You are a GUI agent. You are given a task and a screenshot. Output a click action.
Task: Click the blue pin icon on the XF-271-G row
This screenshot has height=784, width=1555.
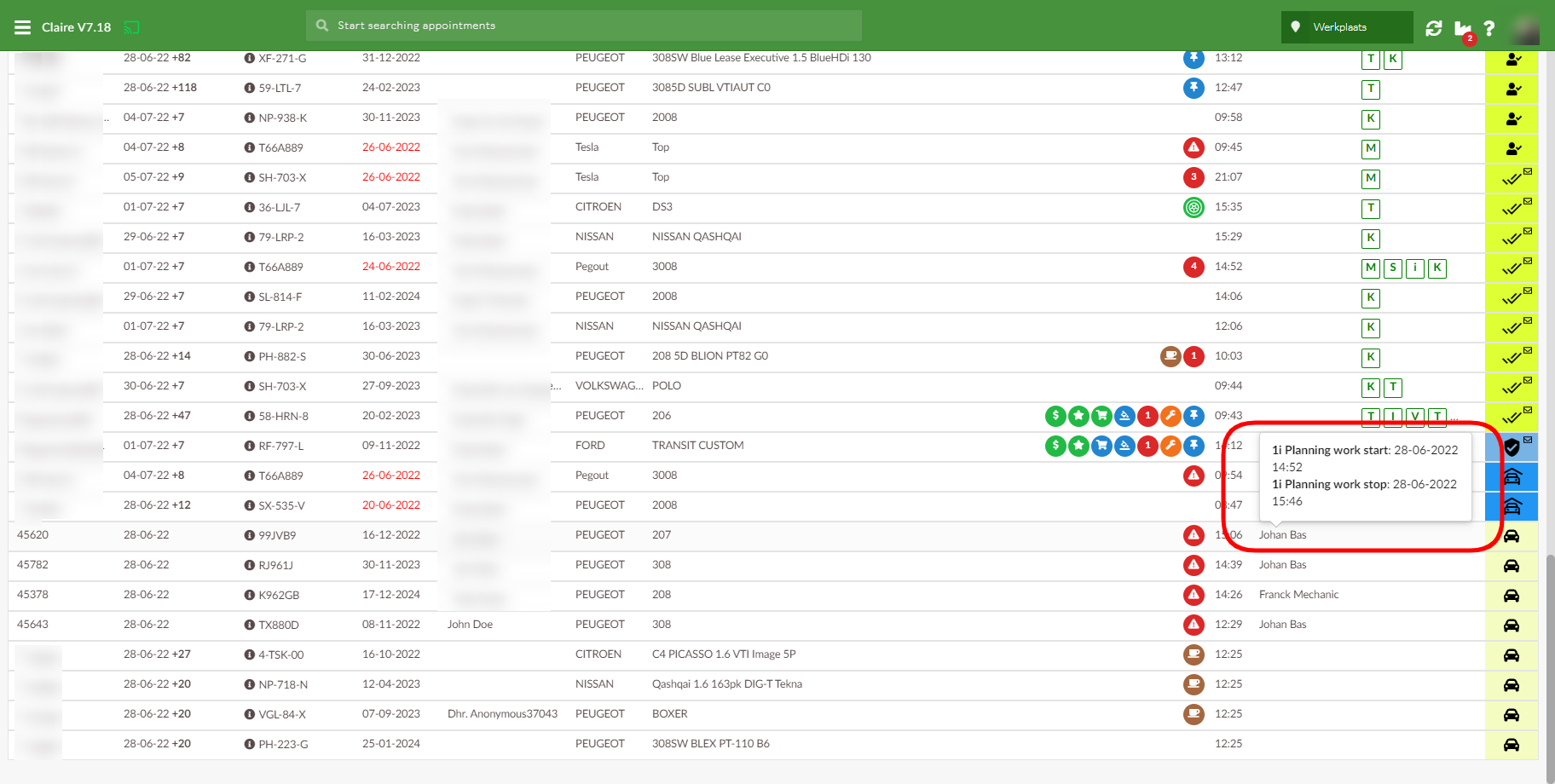pos(1194,58)
